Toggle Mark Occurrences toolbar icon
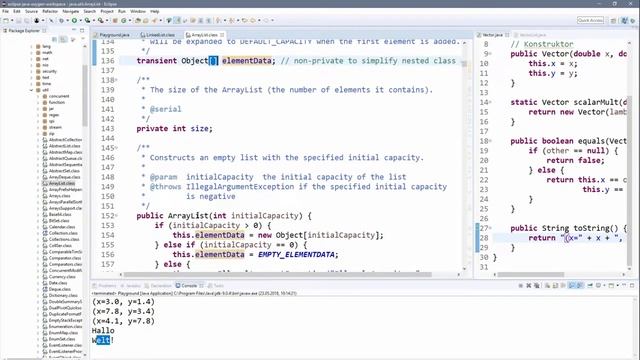Screen dimensions: 640x360 click(177, 20)
